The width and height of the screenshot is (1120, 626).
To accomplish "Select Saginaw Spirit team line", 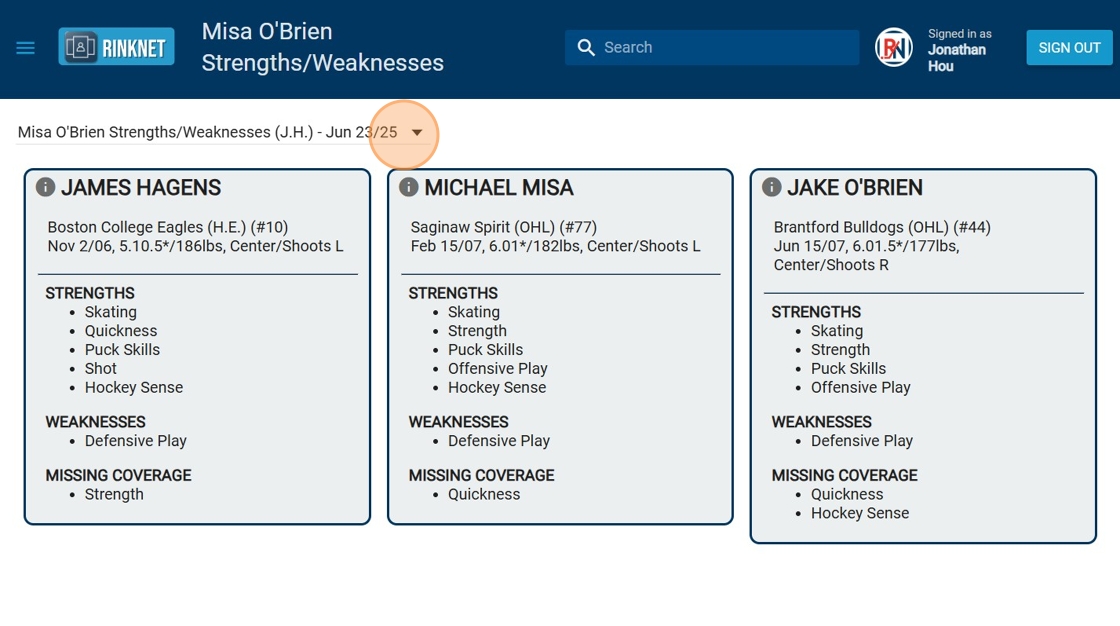I will tap(504, 227).
